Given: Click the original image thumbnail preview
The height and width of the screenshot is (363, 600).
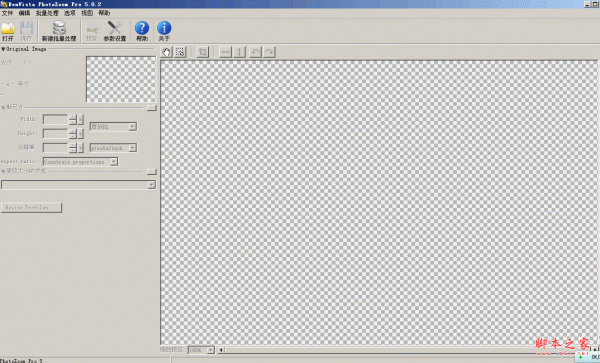Looking at the screenshot, I should click(121, 79).
